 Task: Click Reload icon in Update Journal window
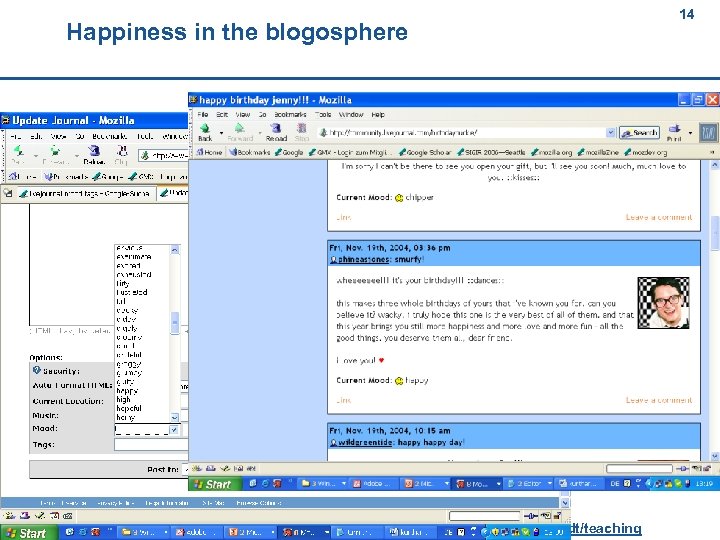(x=94, y=151)
